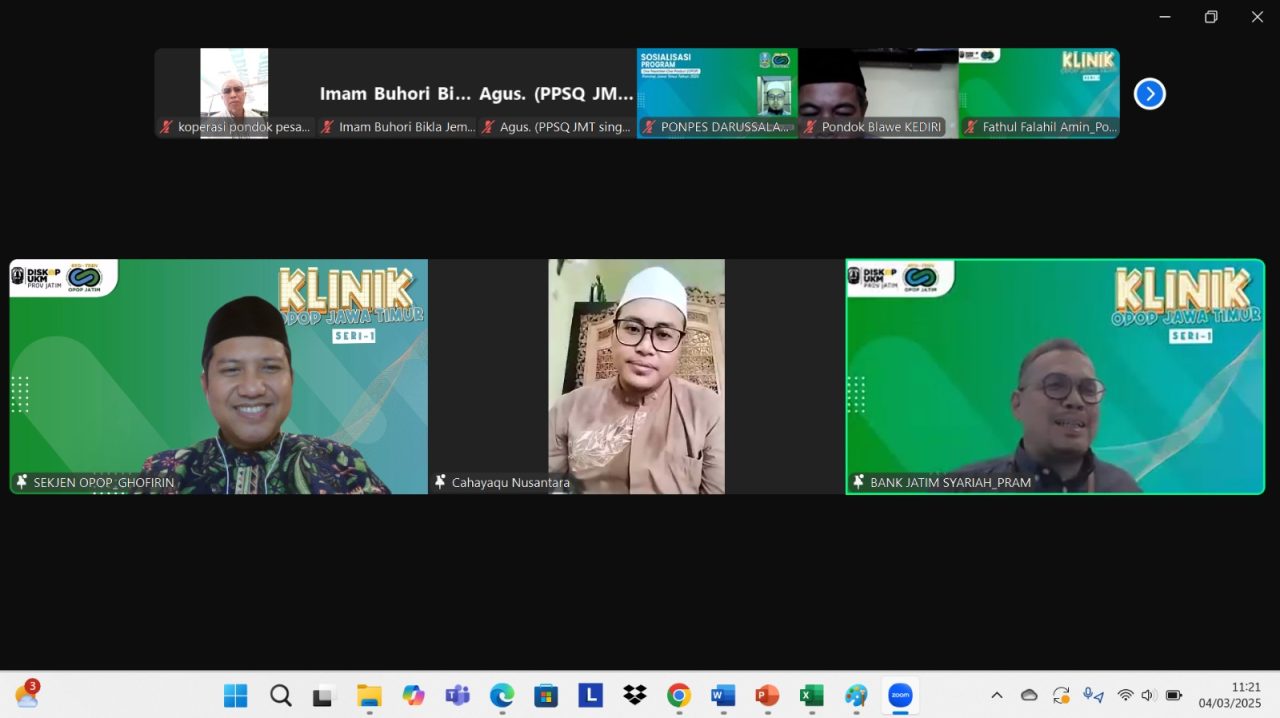Select the Cahayaqu Nusantara video tile
This screenshot has width=1280, height=718.
pos(636,377)
